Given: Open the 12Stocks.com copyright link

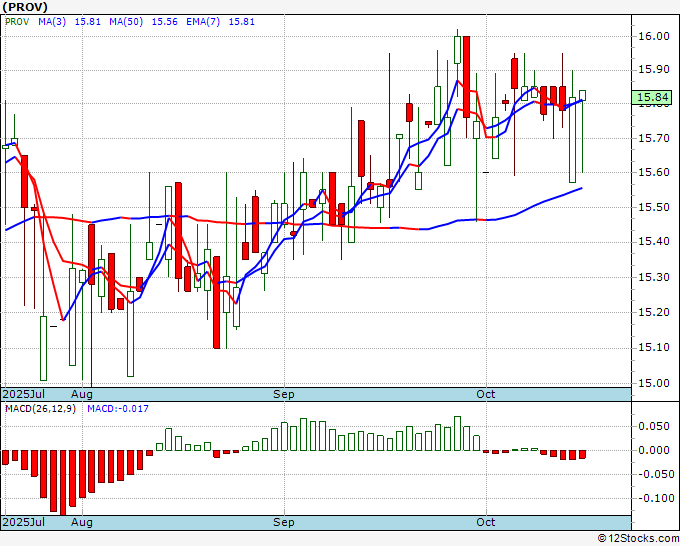Looking at the screenshot, I should (638, 539).
